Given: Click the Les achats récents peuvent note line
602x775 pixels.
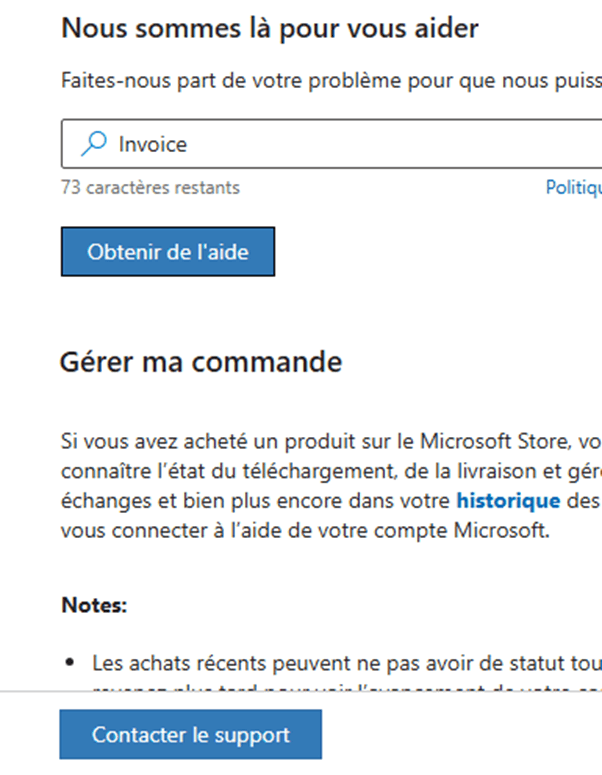Looking at the screenshot, I should pyautogui.click(x=347, y=663).
